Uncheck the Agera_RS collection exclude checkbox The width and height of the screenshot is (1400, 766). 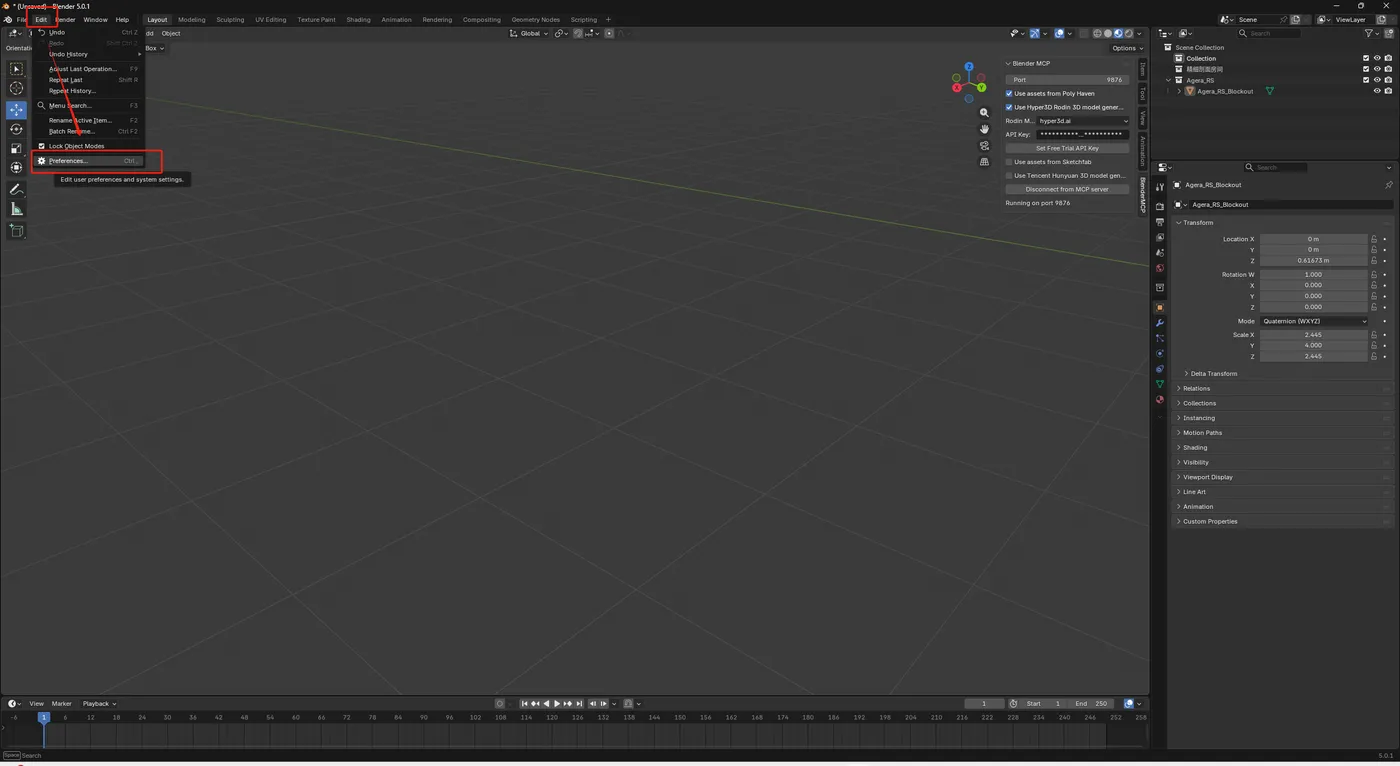point(1366,80)
